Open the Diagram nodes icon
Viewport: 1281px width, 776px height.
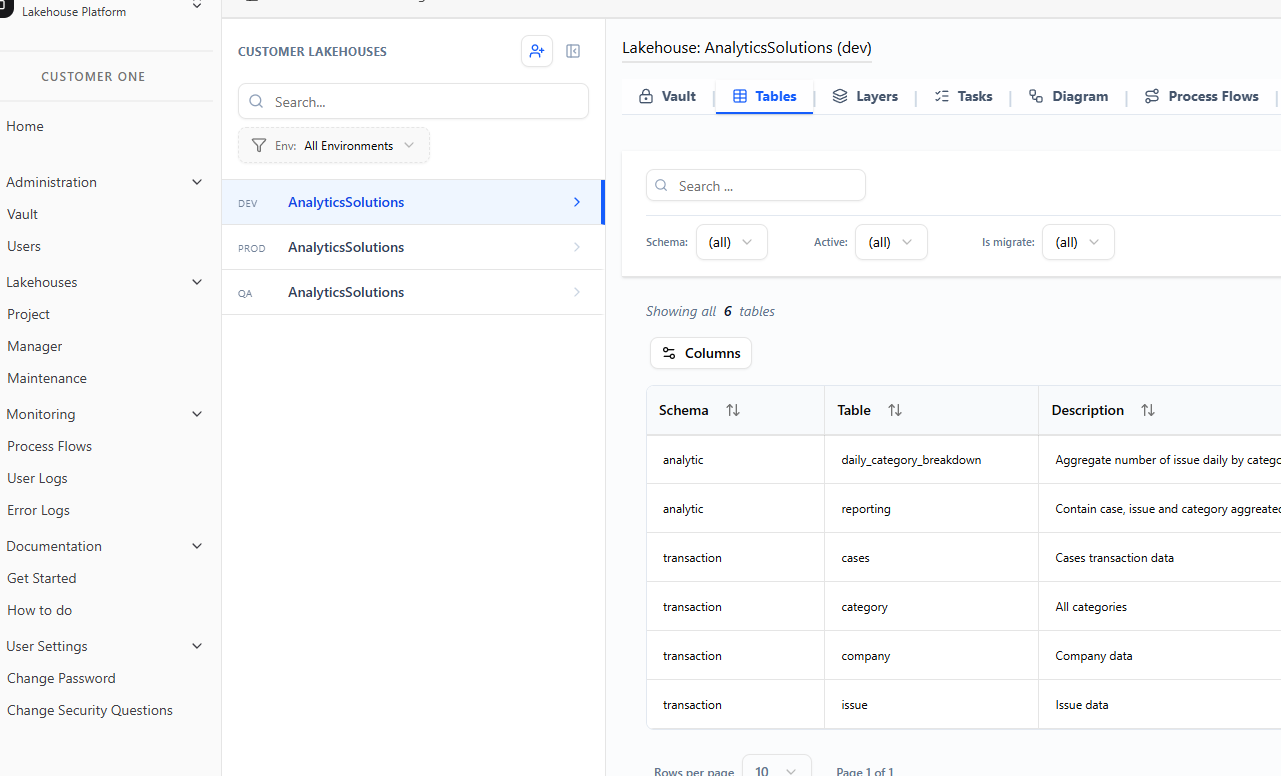tap(1036, 95)
